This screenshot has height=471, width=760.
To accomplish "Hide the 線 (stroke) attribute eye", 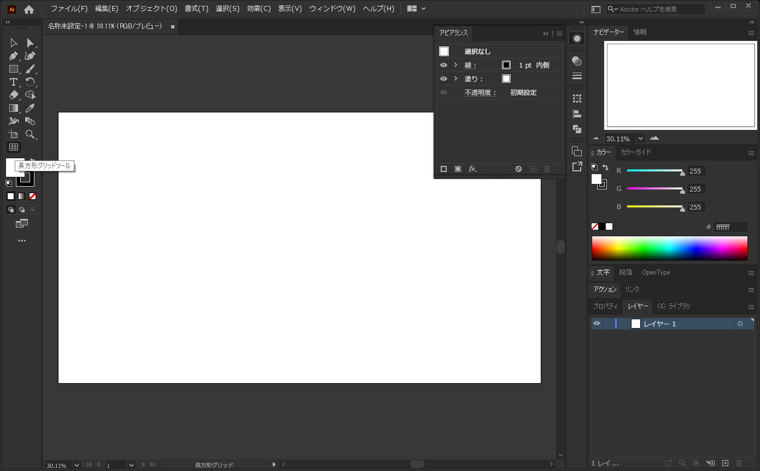I will coord(444,65).
